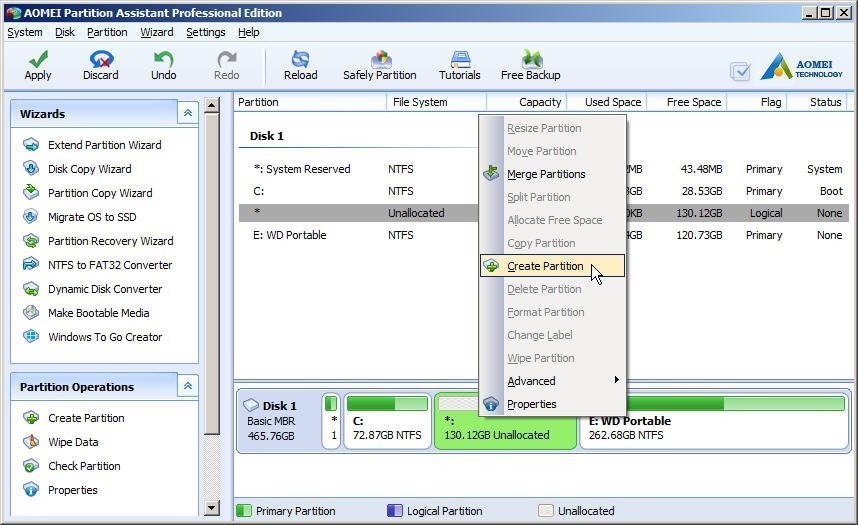858x525 pixels.
Task: Click the Unallocated legend swatch
Action: pyautogui.click(x=546, y=511)
